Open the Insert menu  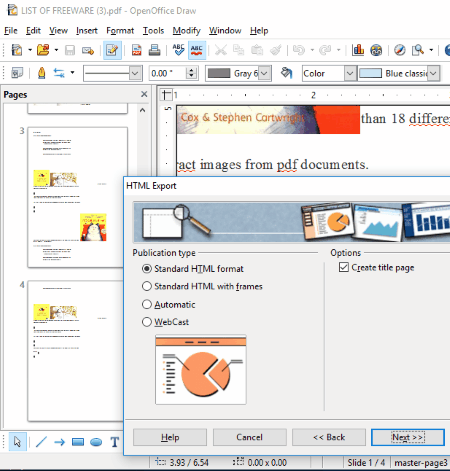[87, 31]
